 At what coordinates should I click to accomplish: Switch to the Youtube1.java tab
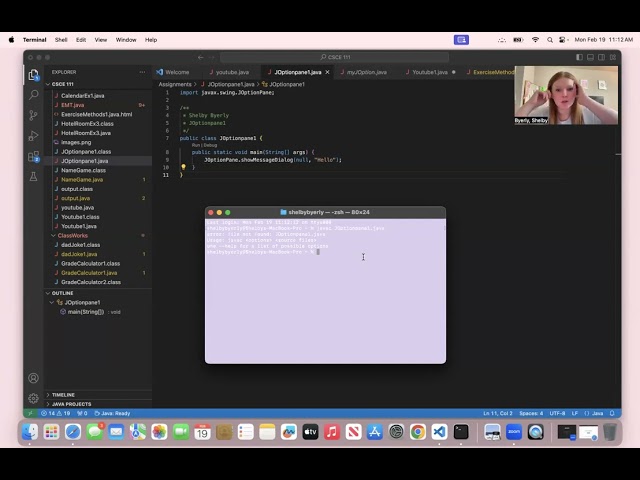pos(430,72)
